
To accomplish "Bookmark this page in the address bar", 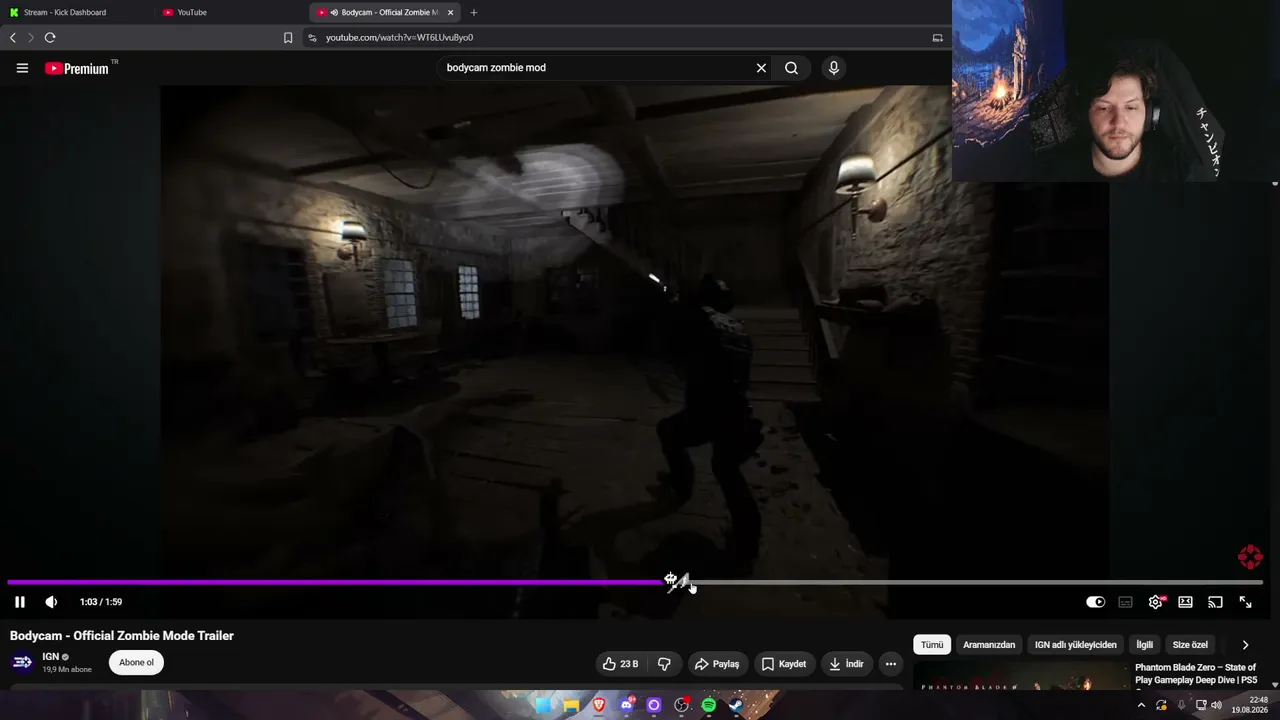I will [x=288, y=37].
